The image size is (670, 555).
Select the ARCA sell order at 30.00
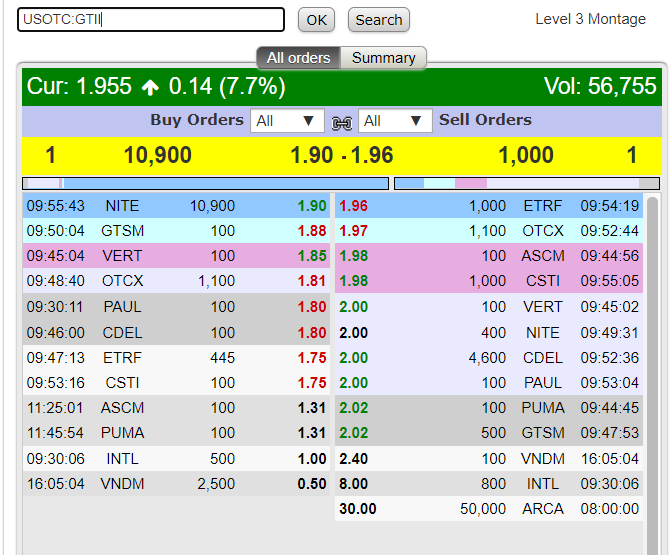pyautogui.click(x=489, y=508)
